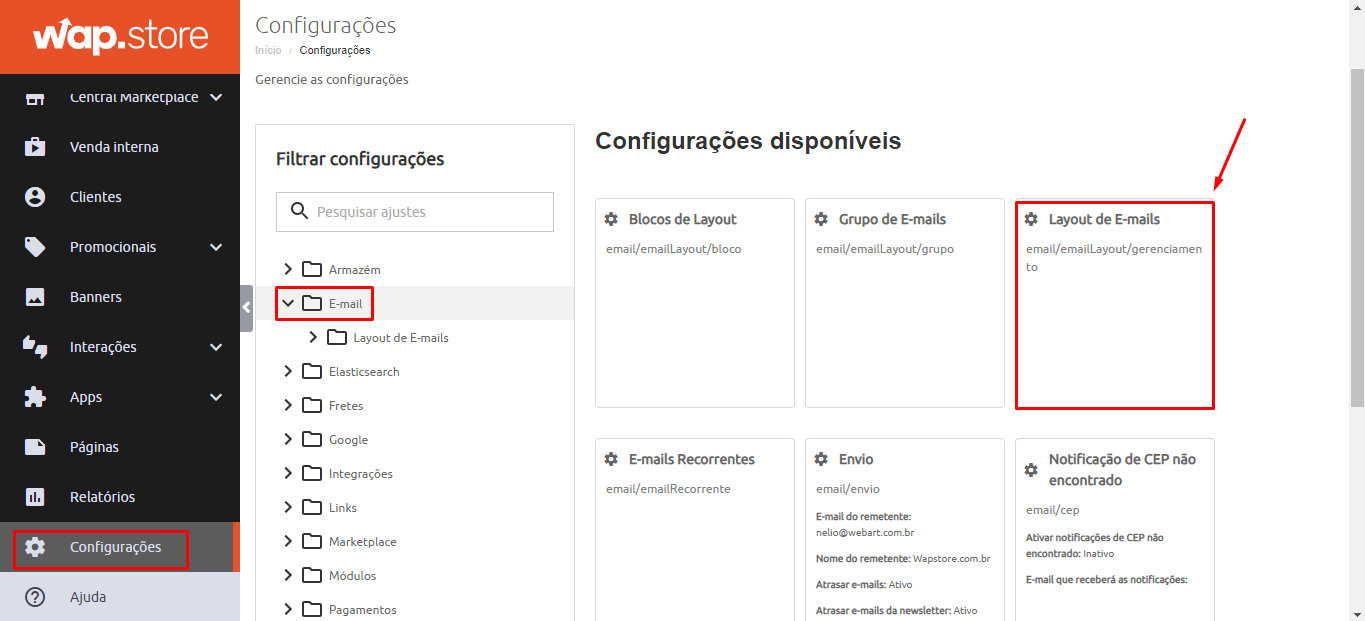Screen dimensions: 1365x621
Task: Collapse the E-mail tree node
Action: (x=288, y=303)
